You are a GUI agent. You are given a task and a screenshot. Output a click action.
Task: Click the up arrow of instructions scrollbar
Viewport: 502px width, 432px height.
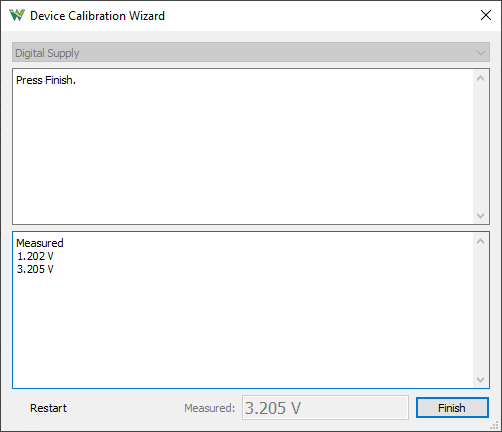coord(480,79)
